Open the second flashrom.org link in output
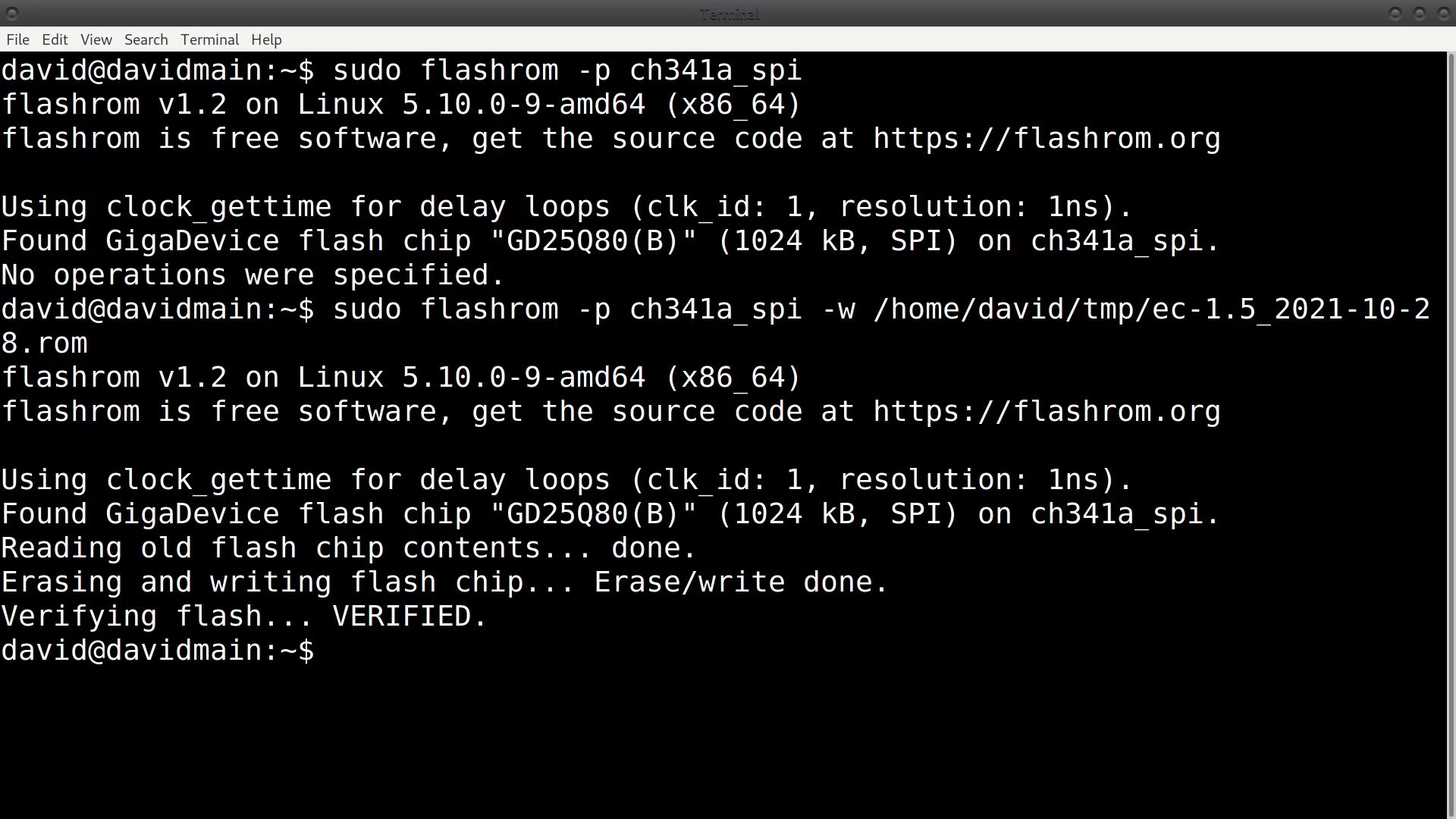1456x819 pixels. [1046, 411]
